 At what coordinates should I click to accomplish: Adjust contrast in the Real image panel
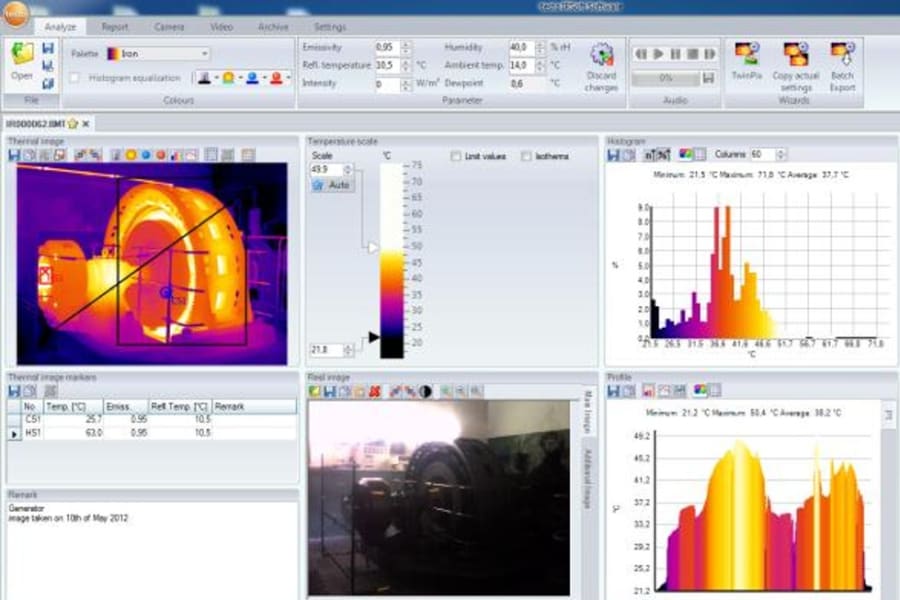(x=425, y=392)
